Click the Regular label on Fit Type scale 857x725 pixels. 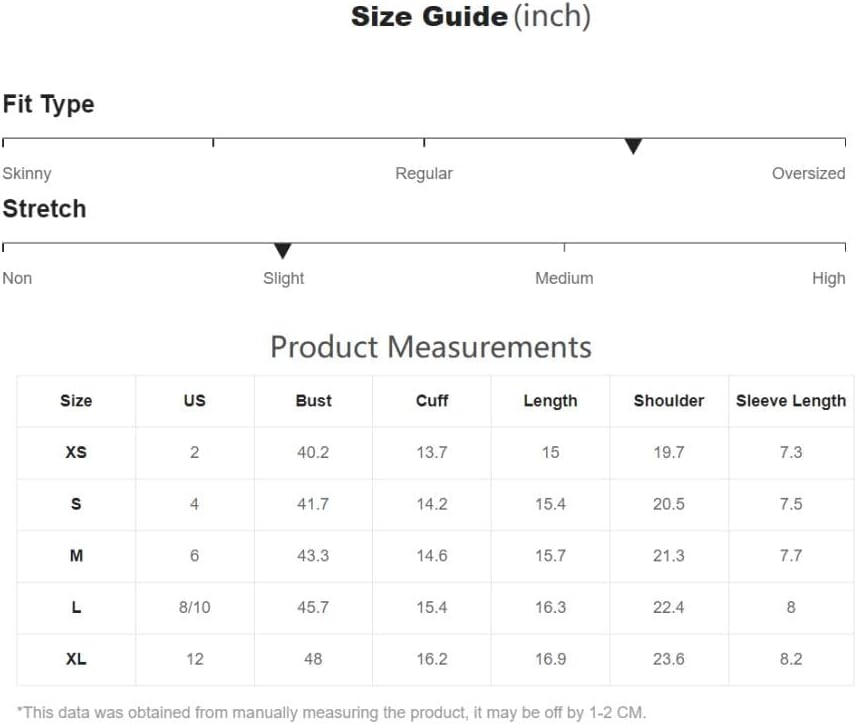pyautogui.click(x=424, y=173)
